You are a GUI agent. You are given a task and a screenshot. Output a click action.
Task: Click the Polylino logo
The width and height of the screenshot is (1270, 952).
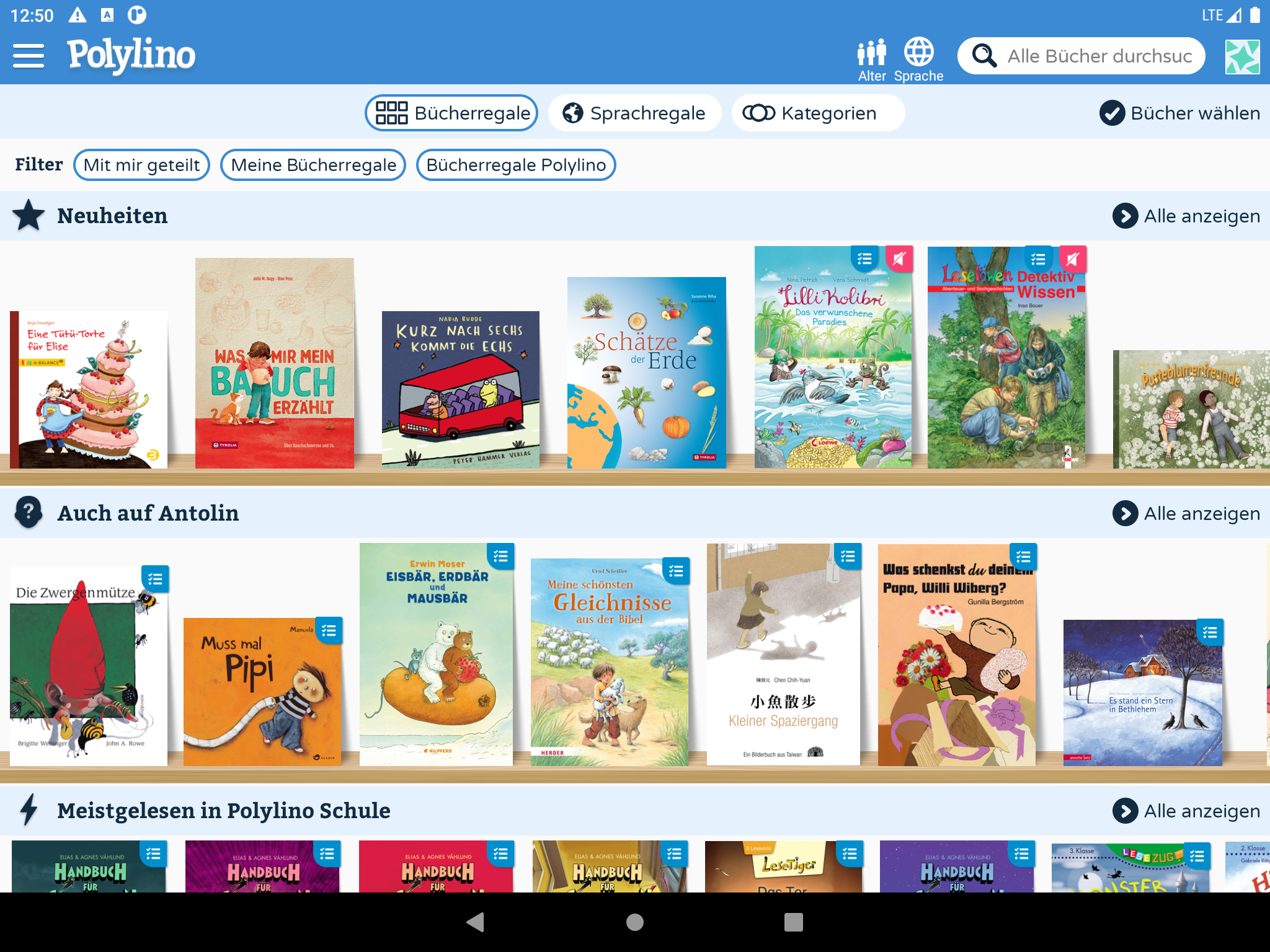point(131,56)
